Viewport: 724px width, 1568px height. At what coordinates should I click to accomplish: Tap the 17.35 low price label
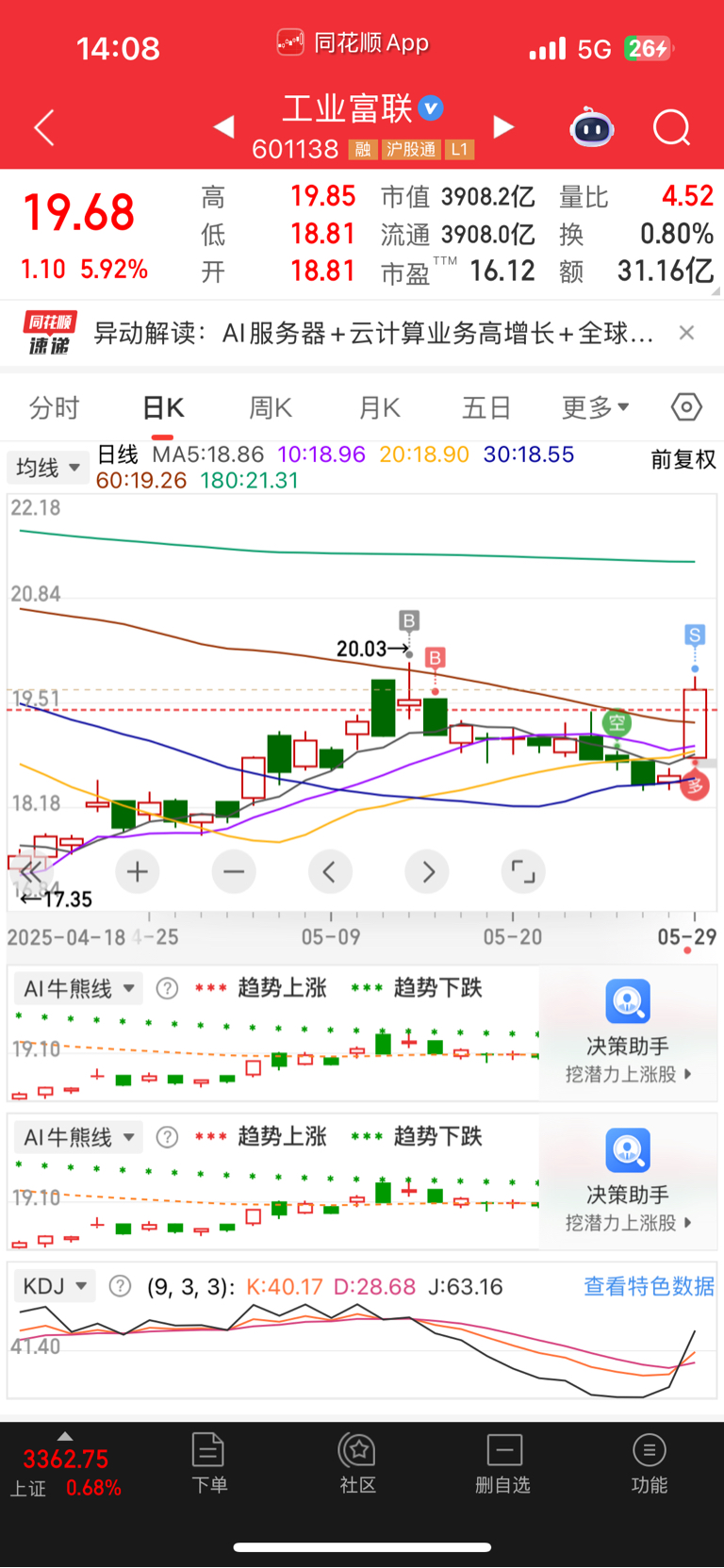click(x=68, y=900)
